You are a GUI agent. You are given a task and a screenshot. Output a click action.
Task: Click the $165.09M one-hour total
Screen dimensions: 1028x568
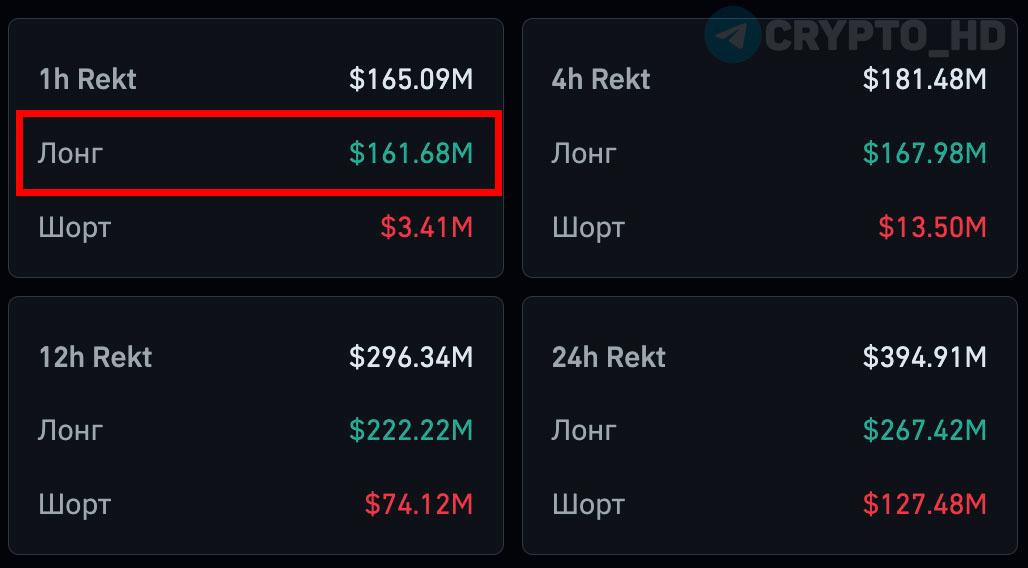point(411,79)
